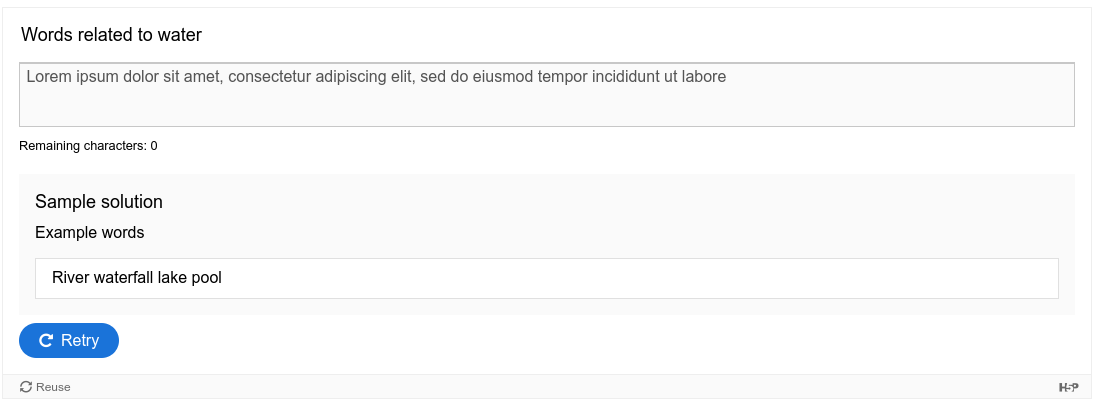Screen dimensions: 1101x403
Task: Click the empty space below the text in the textarea
Action: pyautogui.click(x=546, y=107)
